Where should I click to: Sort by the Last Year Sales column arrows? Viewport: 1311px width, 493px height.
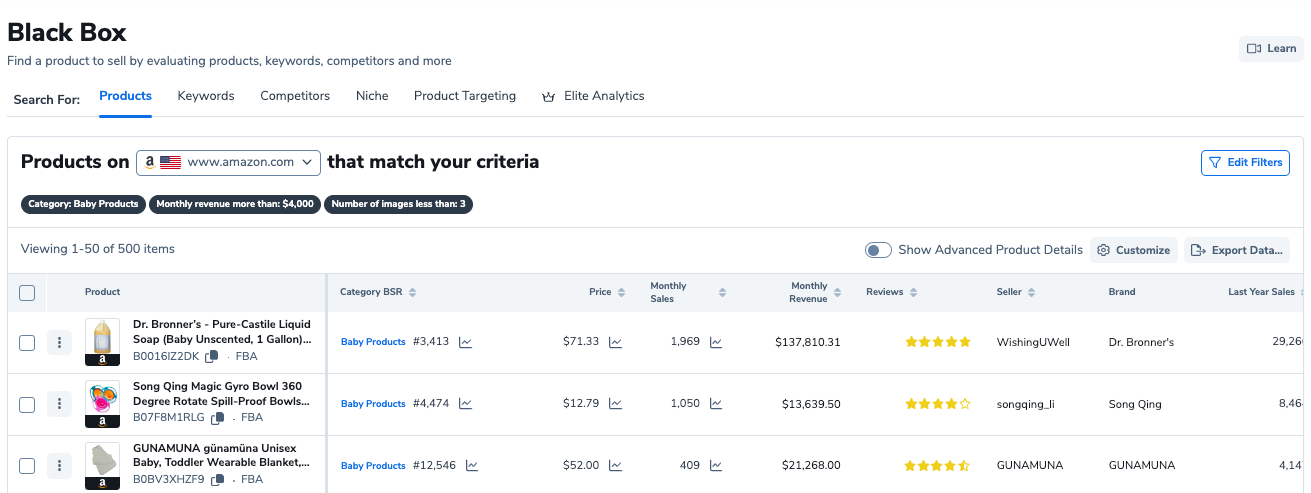pyautogui.click(x=1302, y=292)
